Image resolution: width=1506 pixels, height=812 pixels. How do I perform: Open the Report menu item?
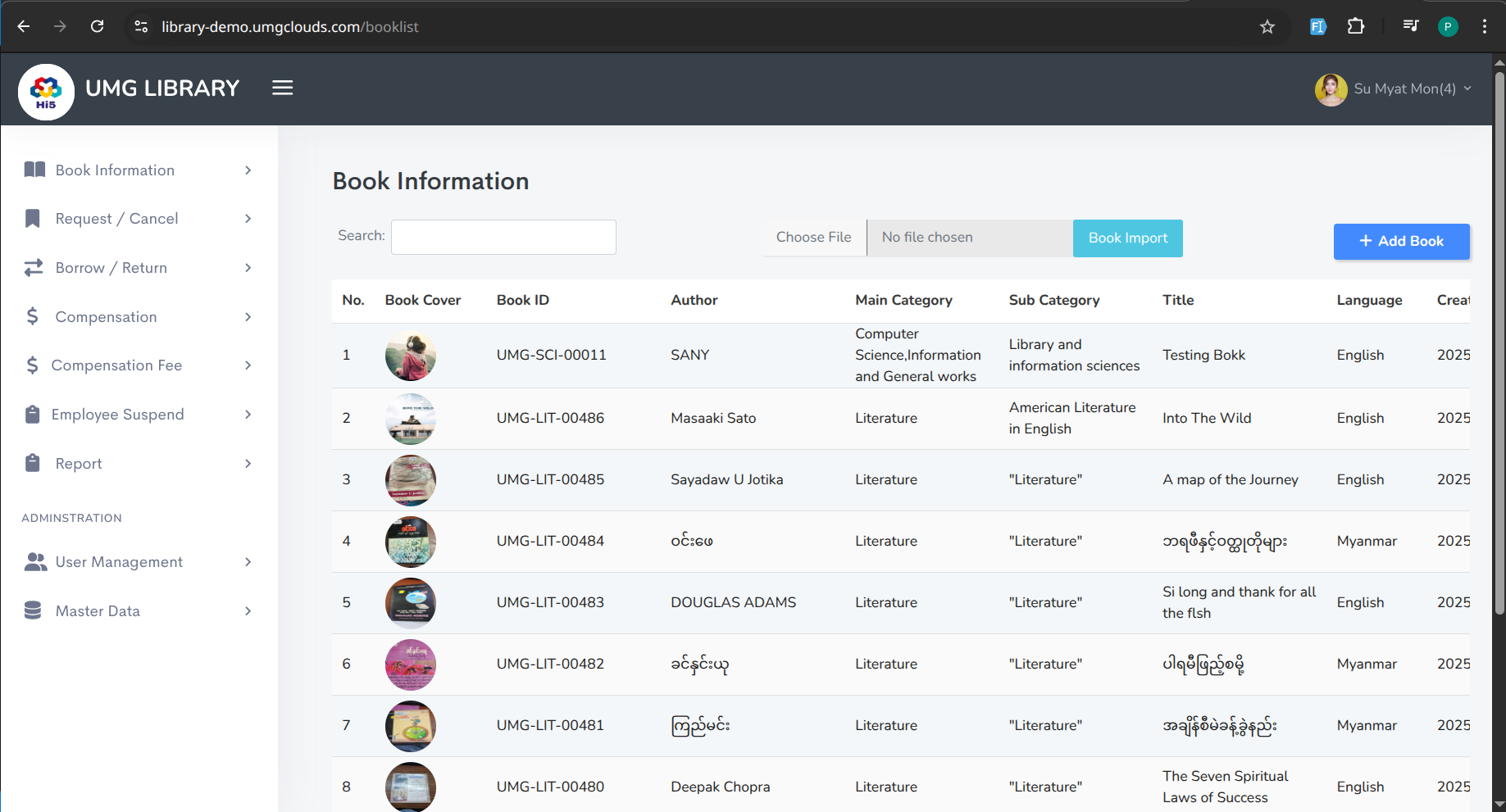pos(79,464)
